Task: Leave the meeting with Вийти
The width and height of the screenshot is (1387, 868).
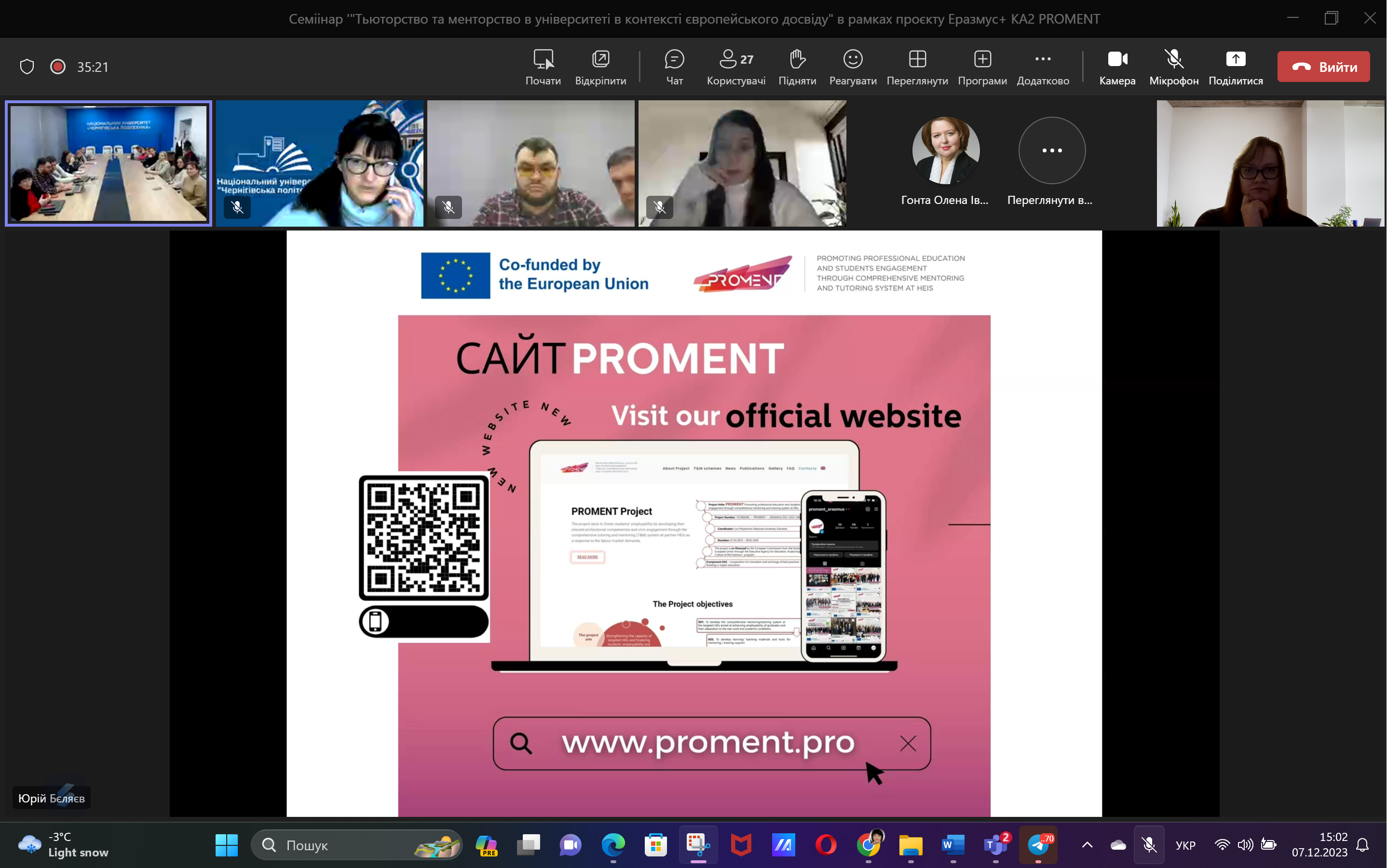Action: pyautogui.click(x=1323, y=67)
